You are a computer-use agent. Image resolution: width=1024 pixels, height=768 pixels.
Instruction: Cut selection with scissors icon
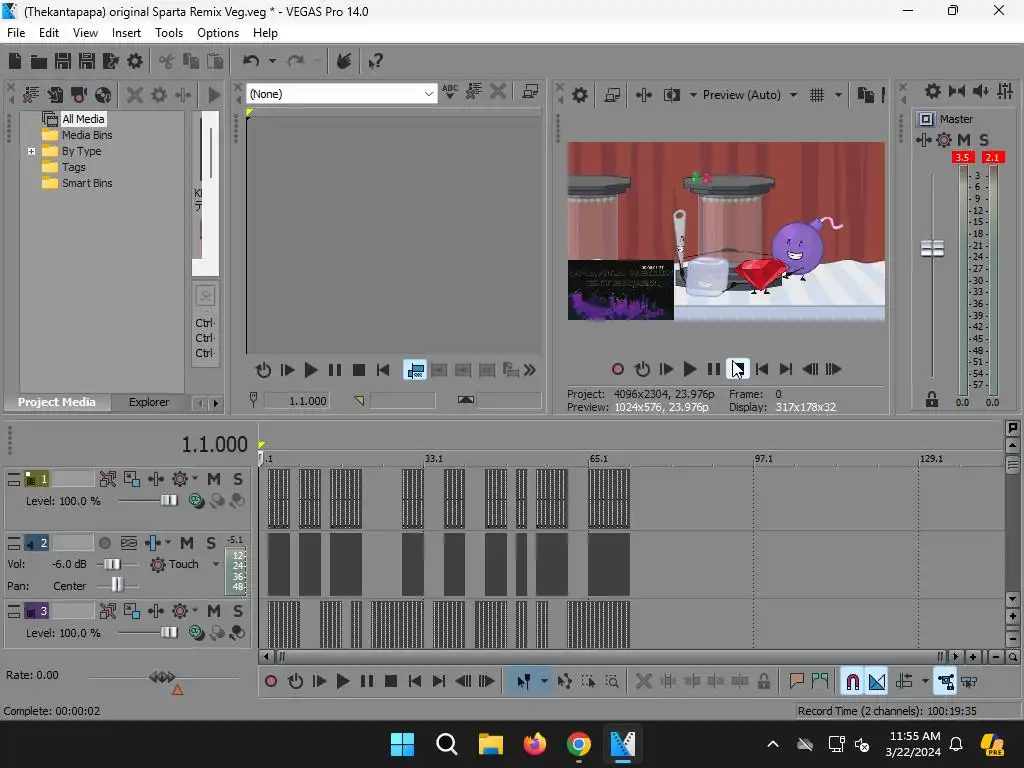coord(167,61)
